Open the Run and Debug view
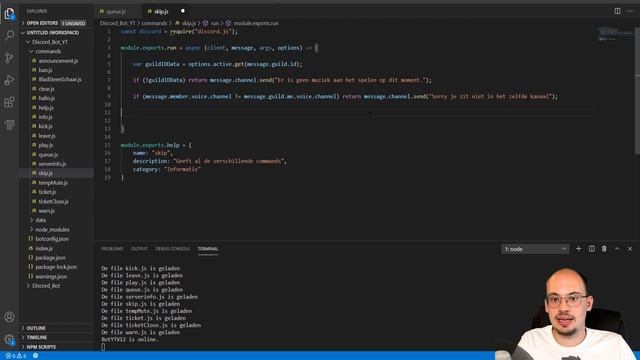640x360 pixels. [x=9, y=80]
